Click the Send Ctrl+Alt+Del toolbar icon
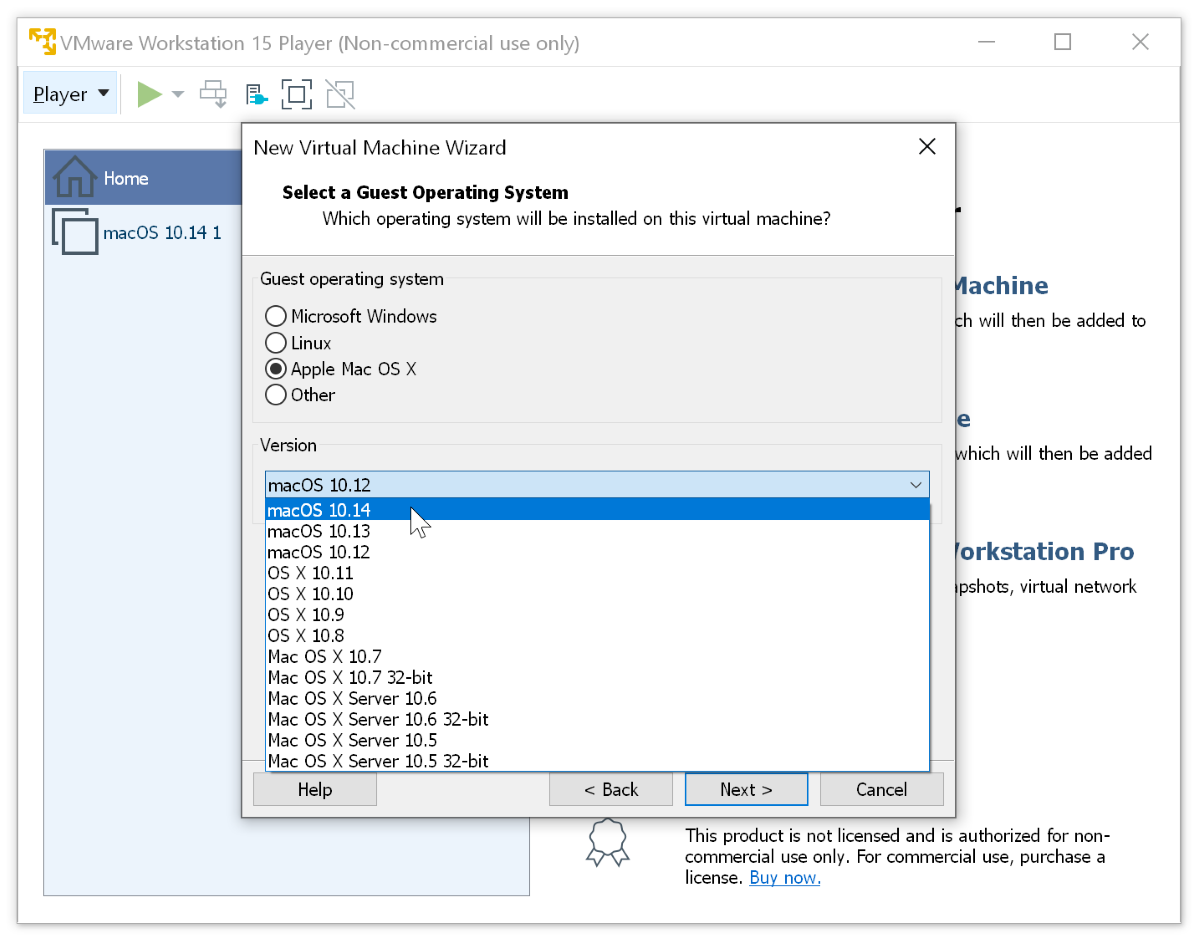 (x=213, y=95)
